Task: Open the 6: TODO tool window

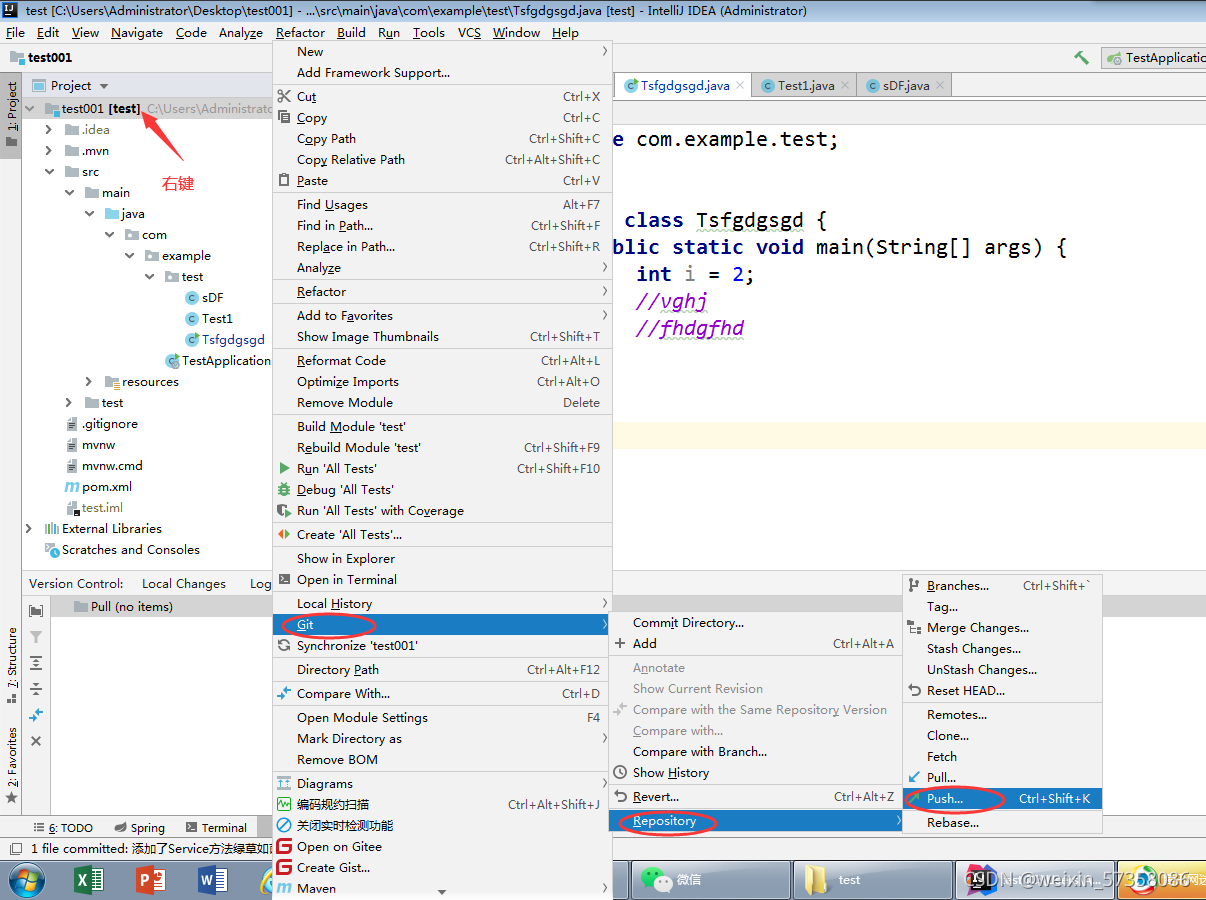Action: (63, 828)
